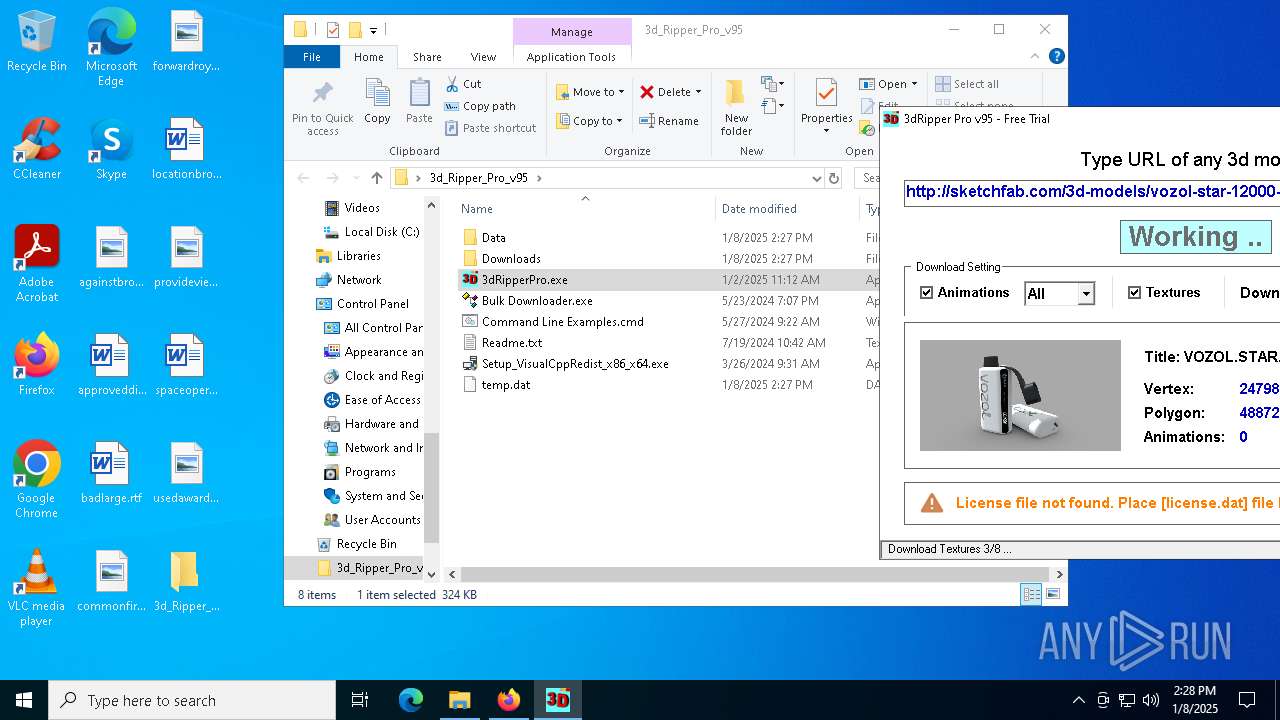Viewport: 1280px width, 720px height.
Task: Click Explorer navigation Up arrow
Action: click(x=377, y=178)
